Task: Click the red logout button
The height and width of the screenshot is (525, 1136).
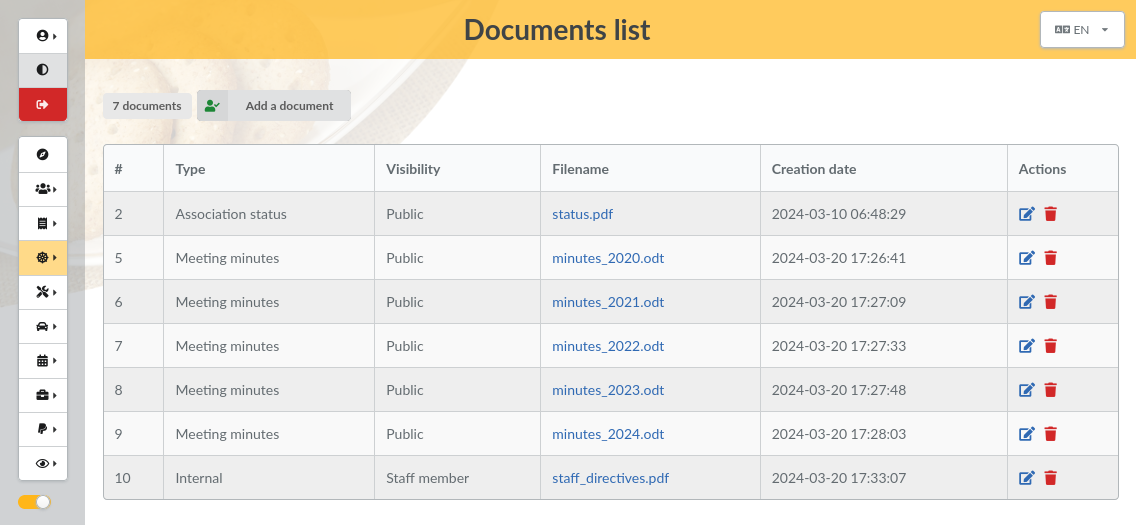Action: pos(43,104)
